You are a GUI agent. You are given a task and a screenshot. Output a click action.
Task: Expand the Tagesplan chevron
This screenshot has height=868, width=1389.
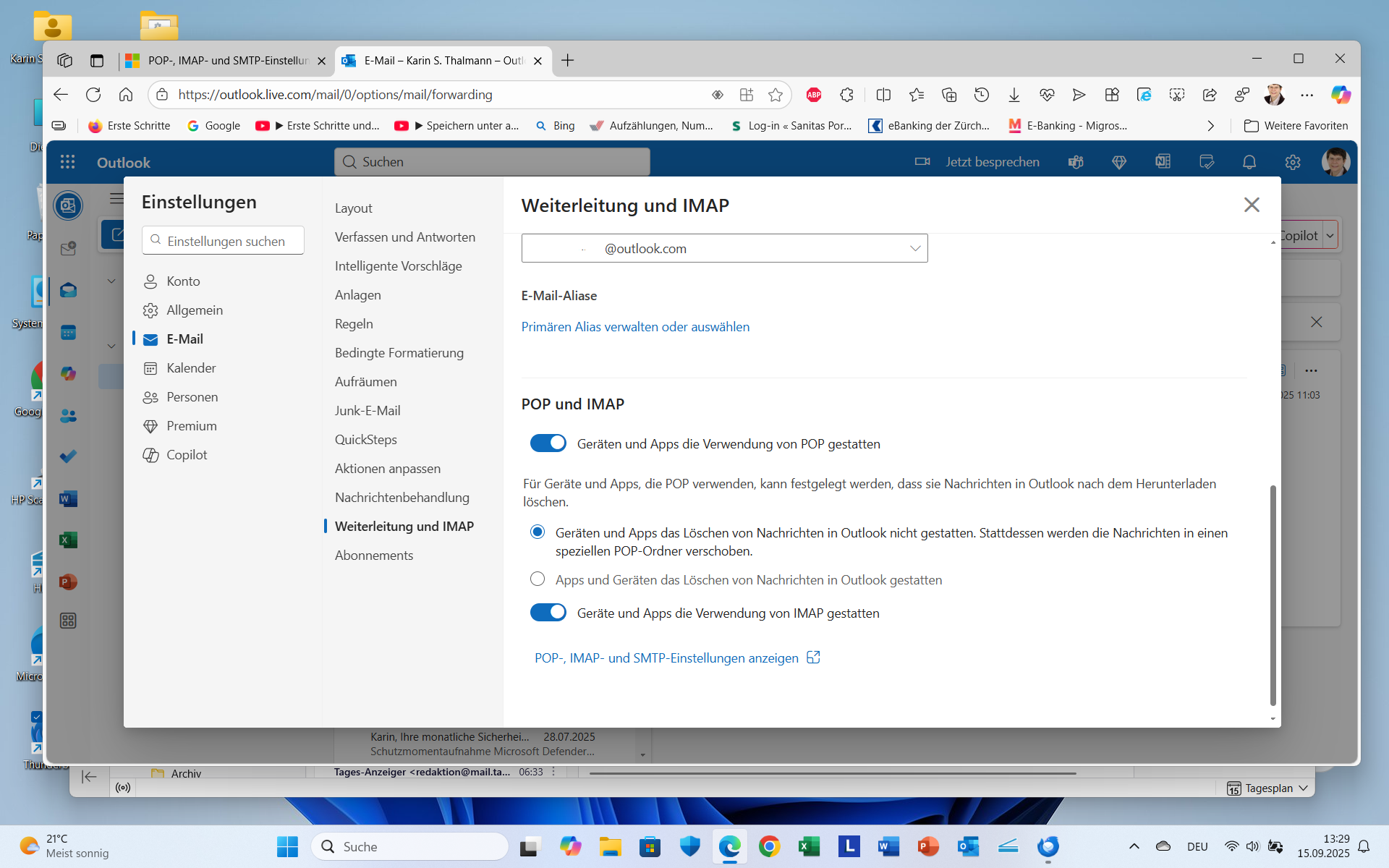[1304, 788]
